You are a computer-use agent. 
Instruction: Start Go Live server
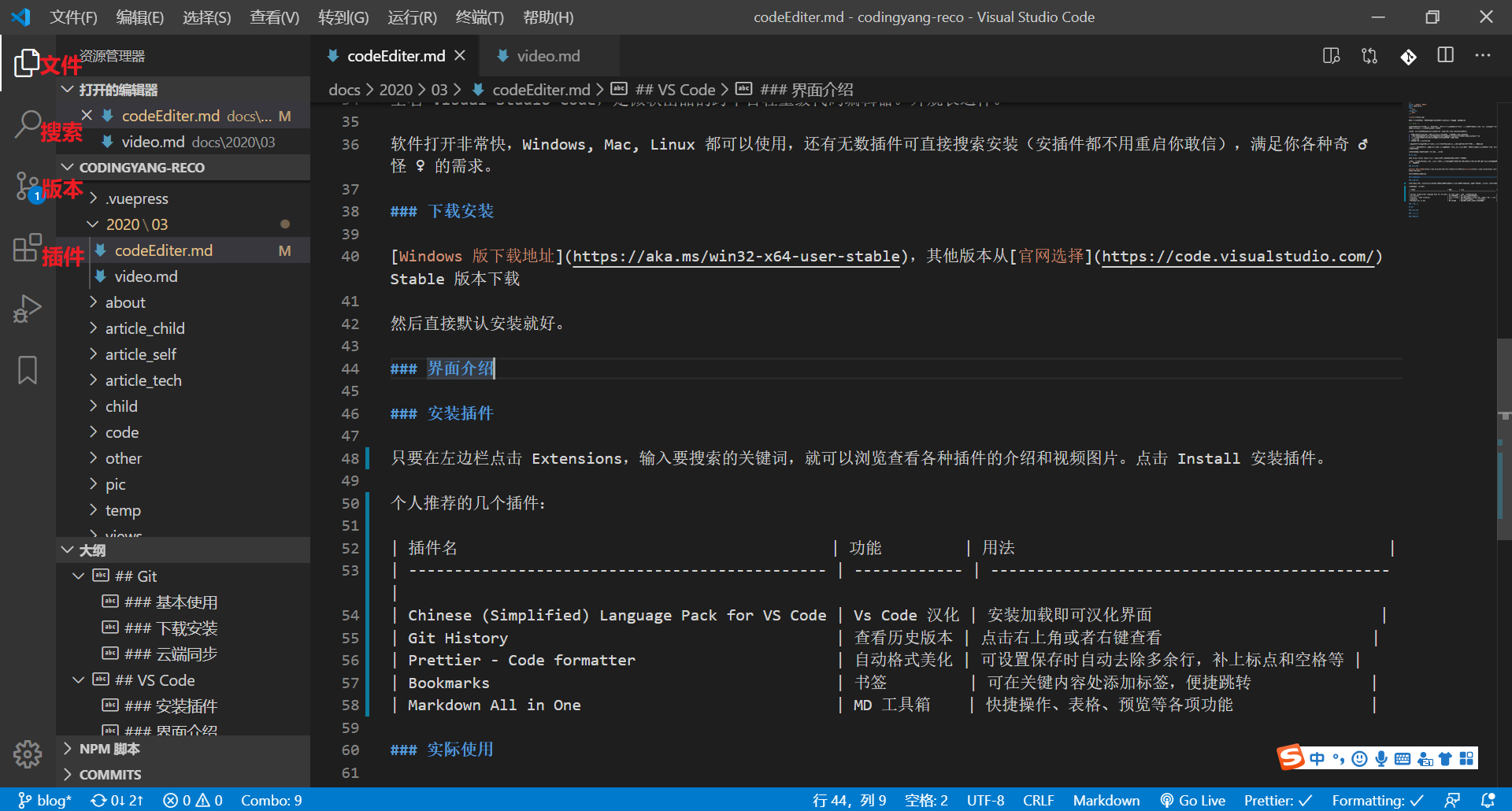point(1193,800)
